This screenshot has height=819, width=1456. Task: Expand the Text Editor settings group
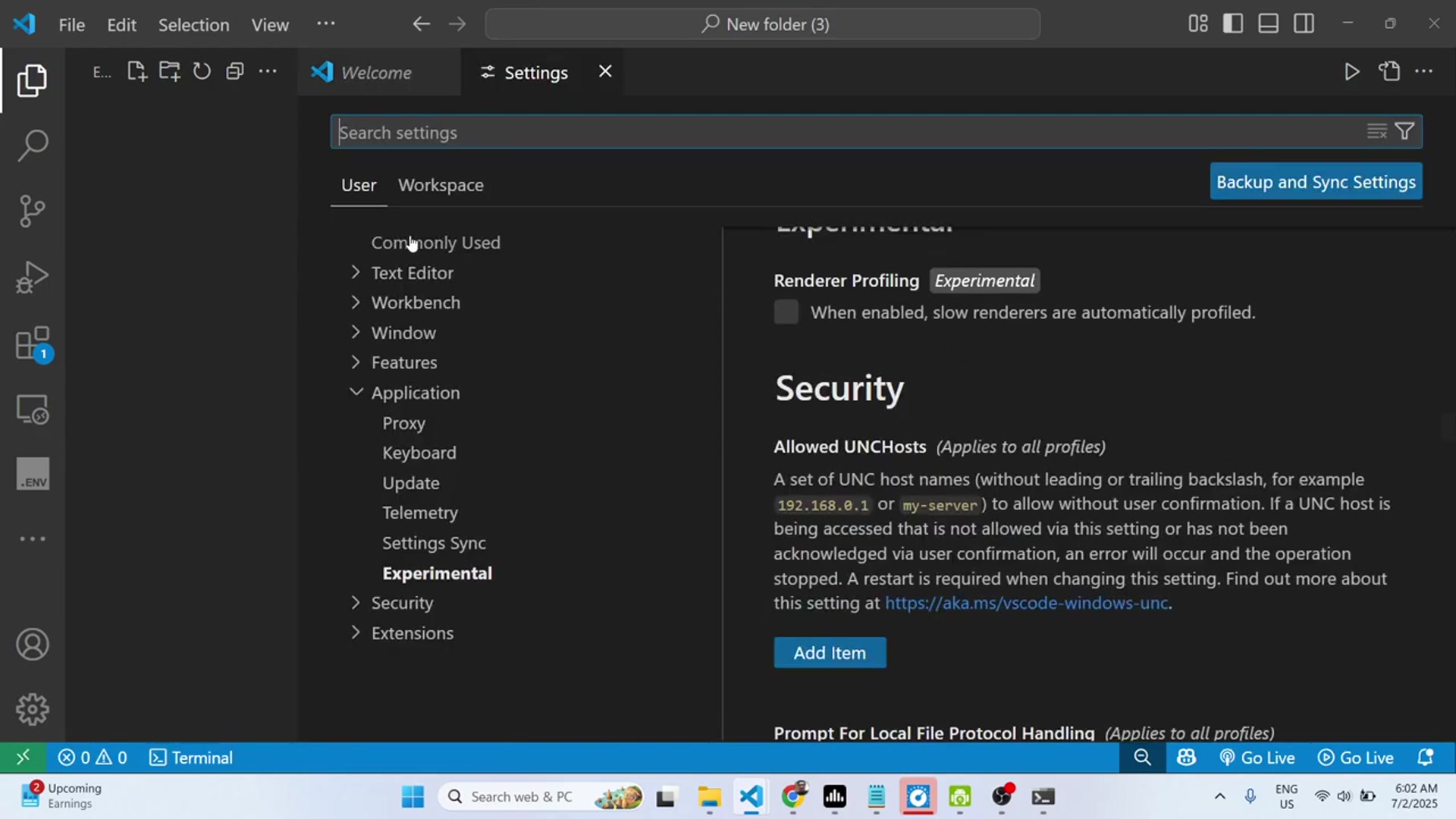(x=356, y=272)
